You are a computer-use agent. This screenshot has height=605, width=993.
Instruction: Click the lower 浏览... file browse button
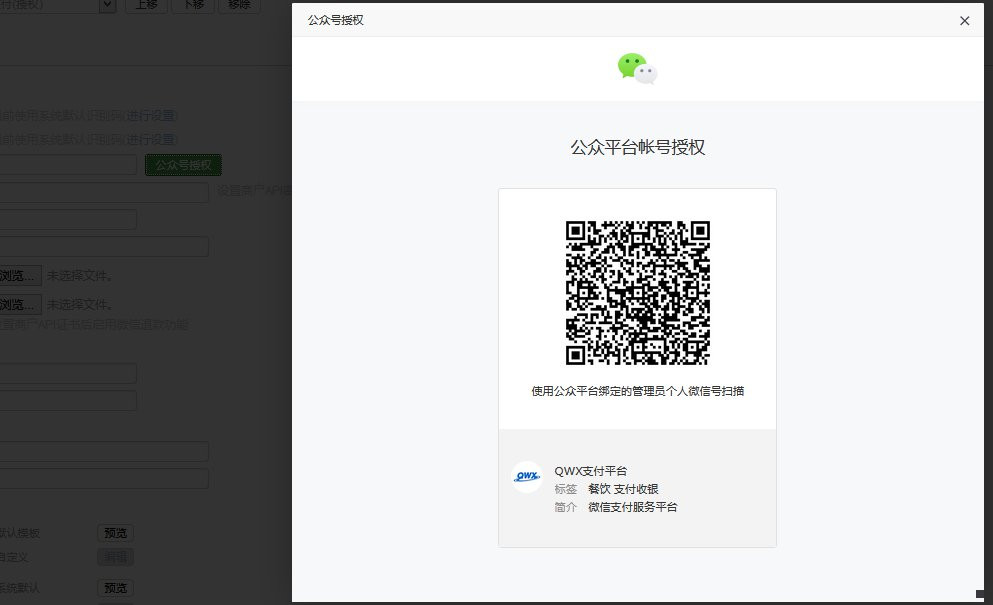click(x=21, y=305)
